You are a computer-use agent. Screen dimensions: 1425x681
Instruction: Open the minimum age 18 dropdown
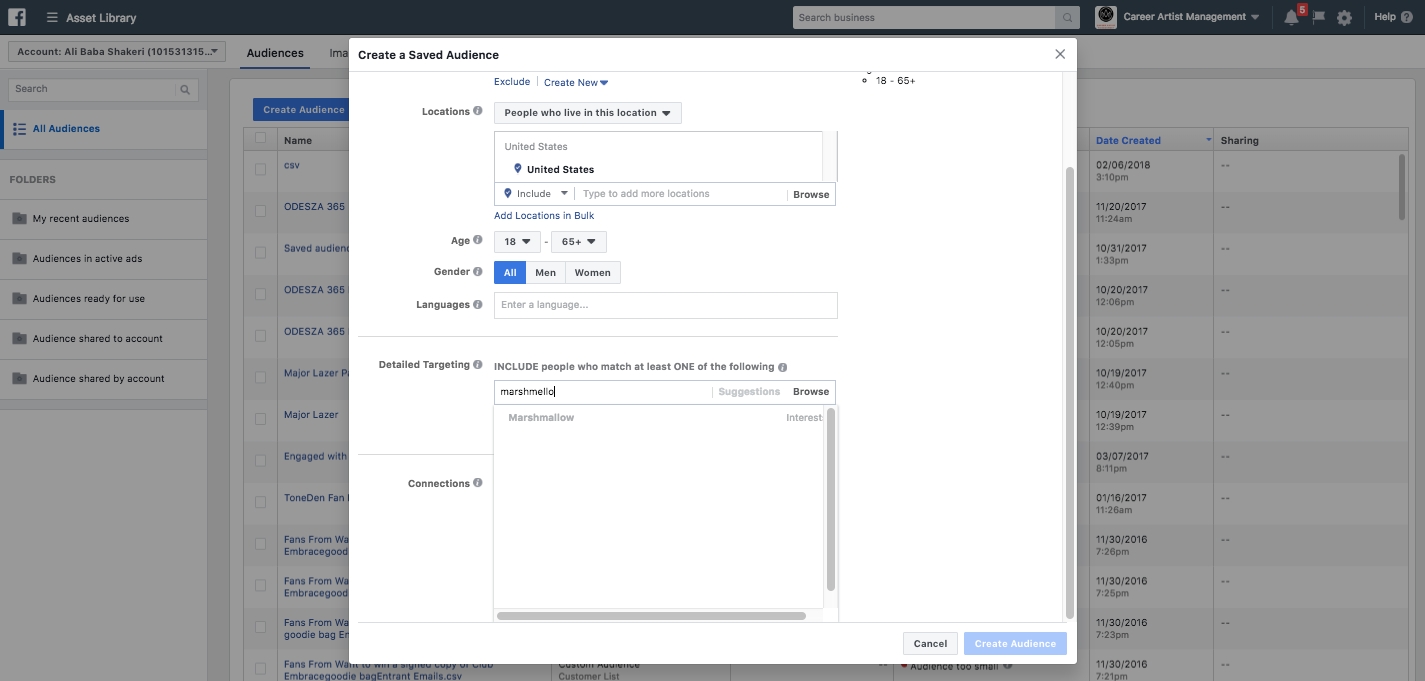517,242
